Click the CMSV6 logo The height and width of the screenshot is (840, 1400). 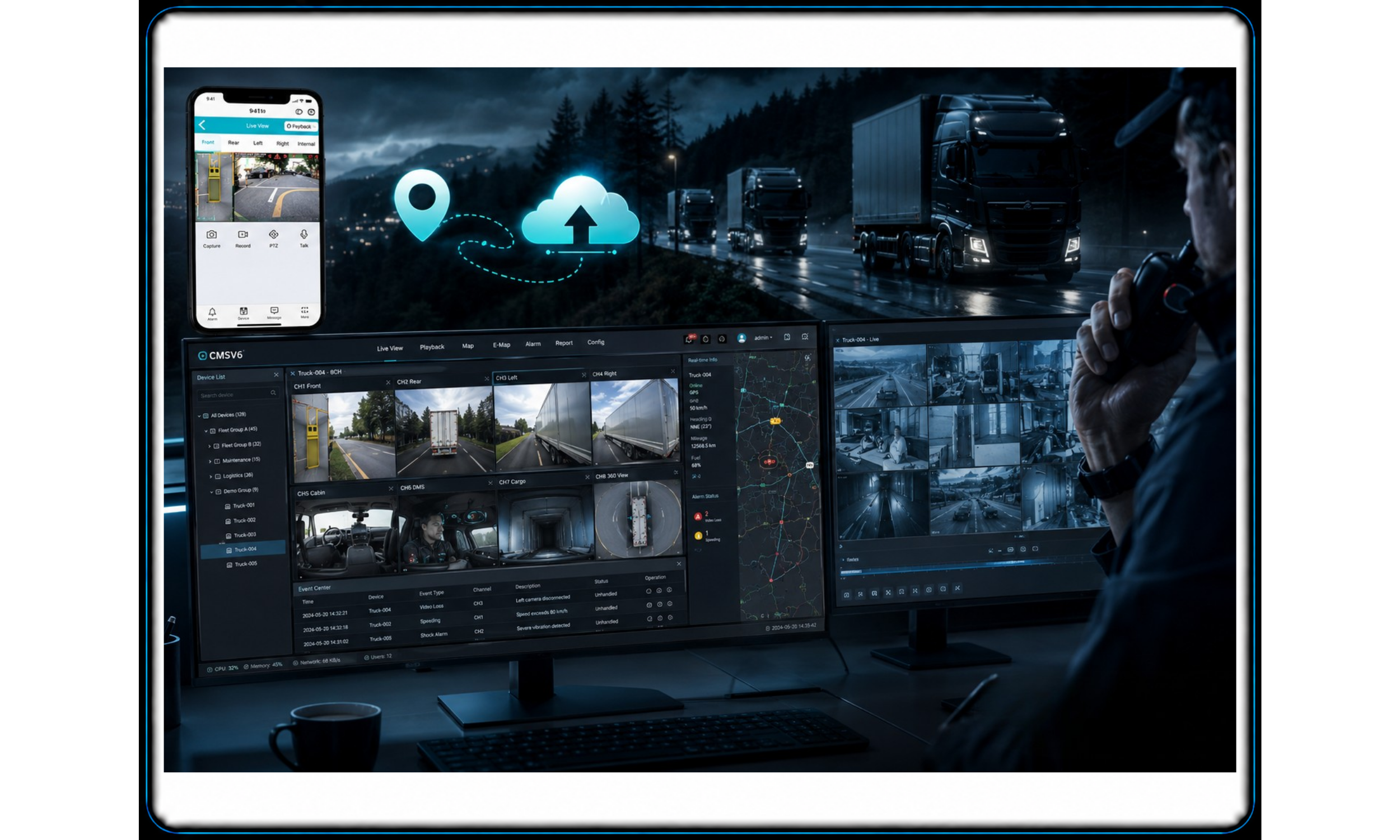[x=220, y=356]
